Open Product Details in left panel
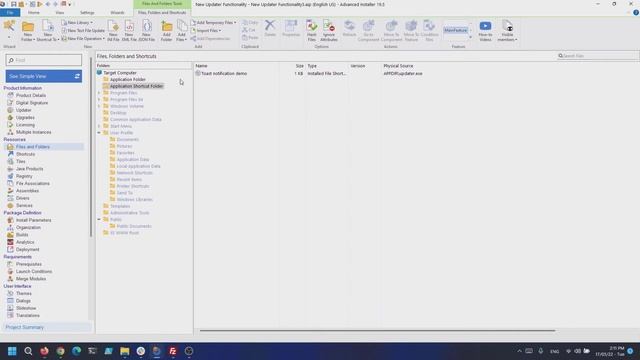The height and width of the screenshot is (360, 640). click(x=31, y=96)
